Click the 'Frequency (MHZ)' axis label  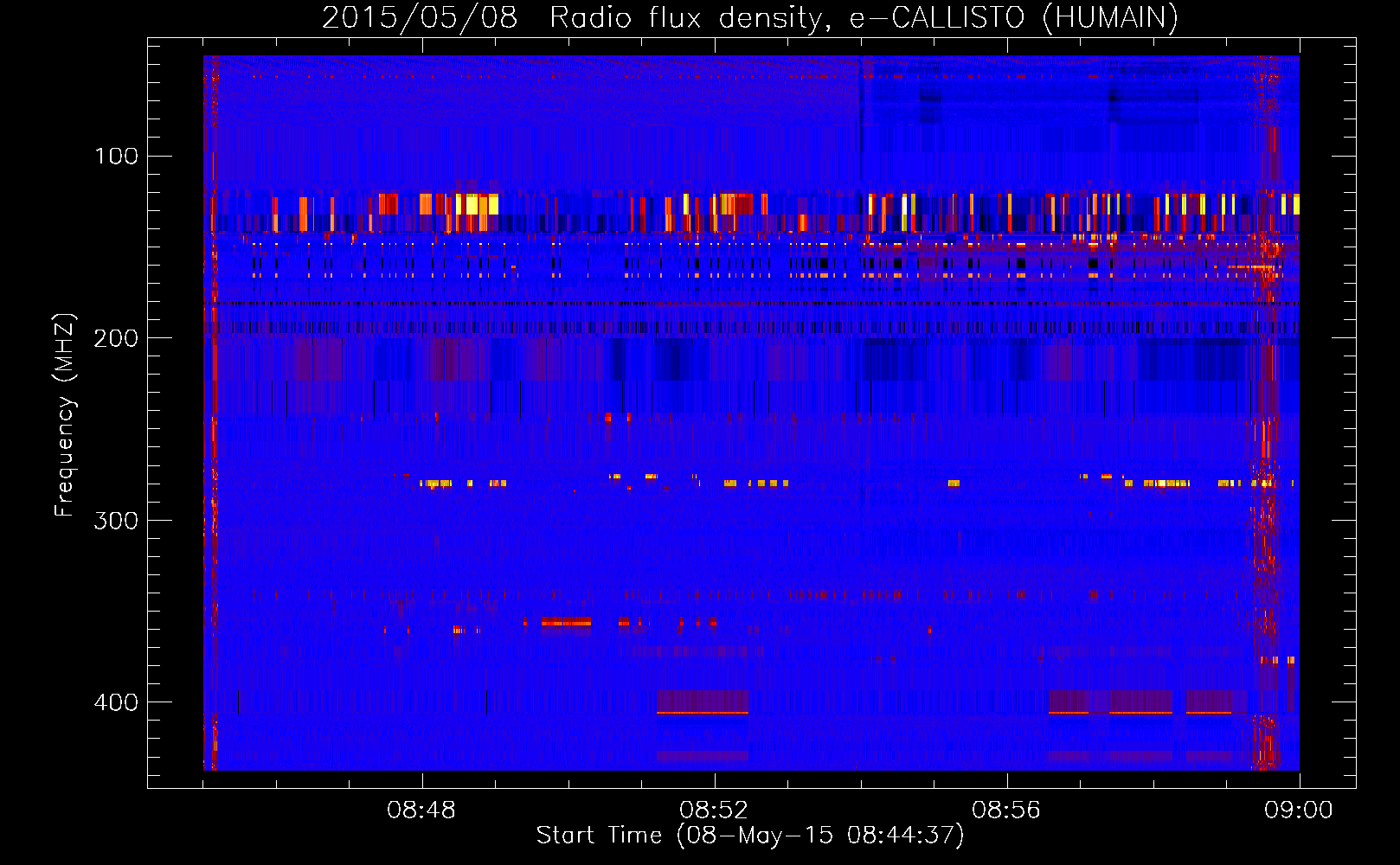[65, 415]
